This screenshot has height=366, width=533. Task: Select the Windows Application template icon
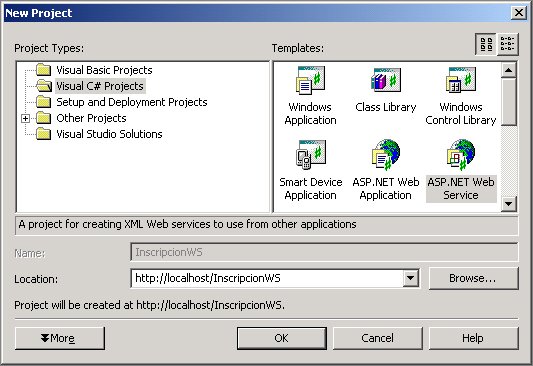[x=310, y=80]
